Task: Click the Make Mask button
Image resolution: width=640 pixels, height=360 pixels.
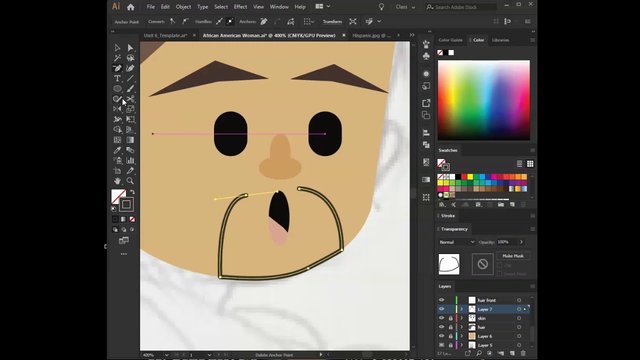Action: coord(513,256)
